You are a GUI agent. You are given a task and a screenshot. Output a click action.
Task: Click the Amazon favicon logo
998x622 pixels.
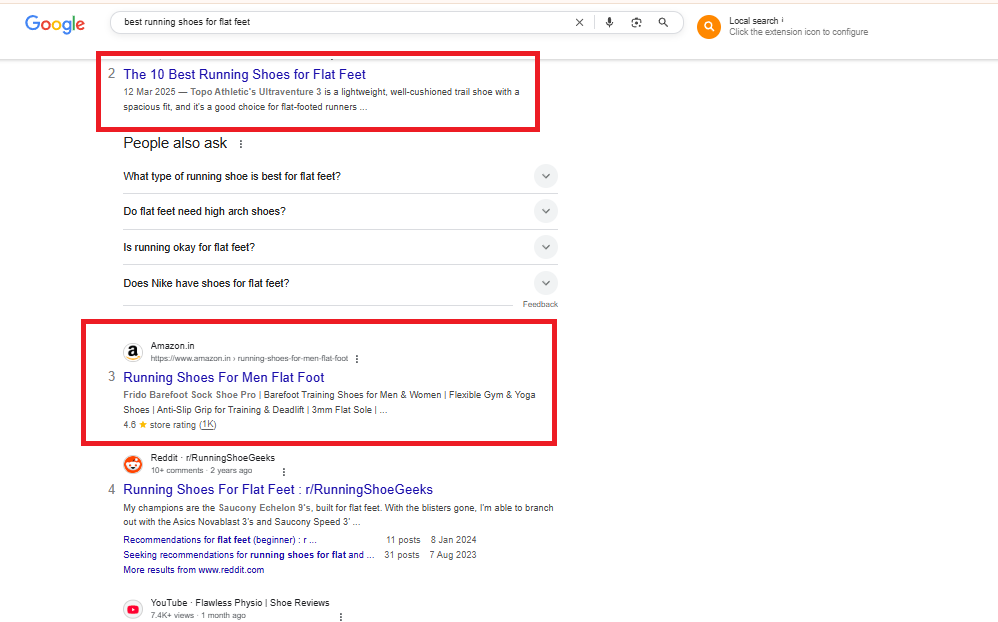click(x=133, y=352)
